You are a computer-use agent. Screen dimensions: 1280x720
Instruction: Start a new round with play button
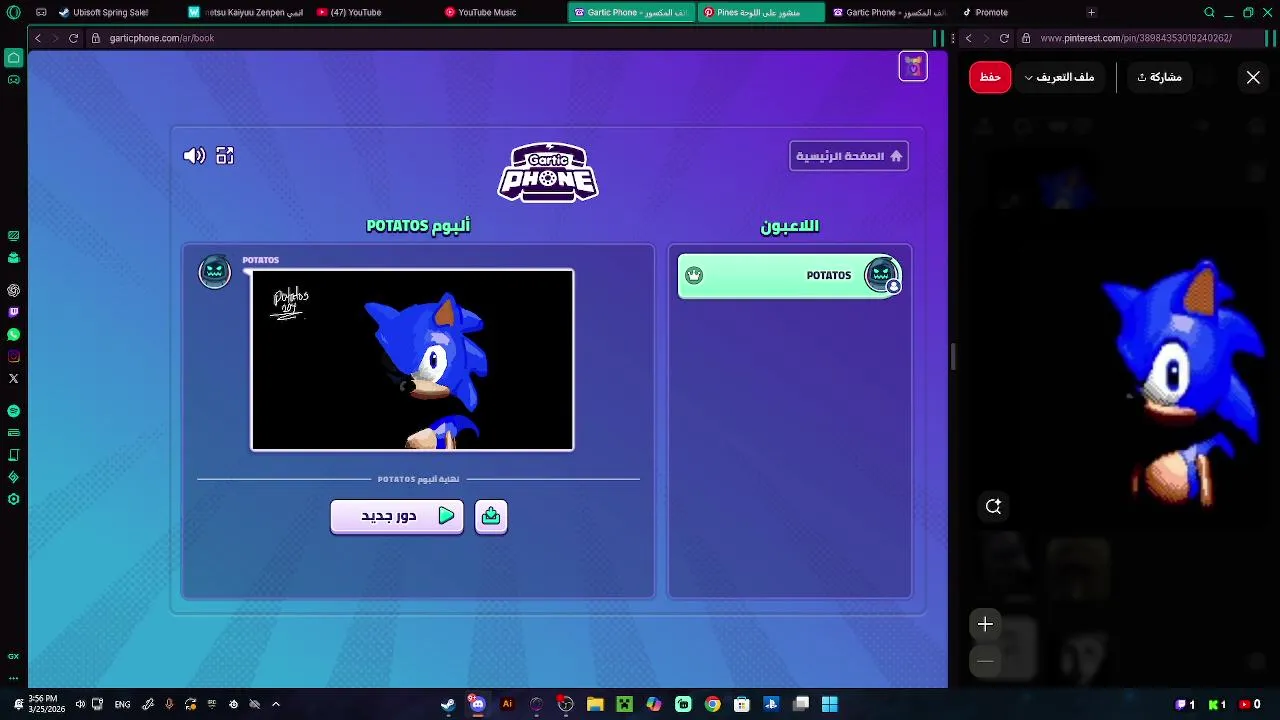(397, 516)
